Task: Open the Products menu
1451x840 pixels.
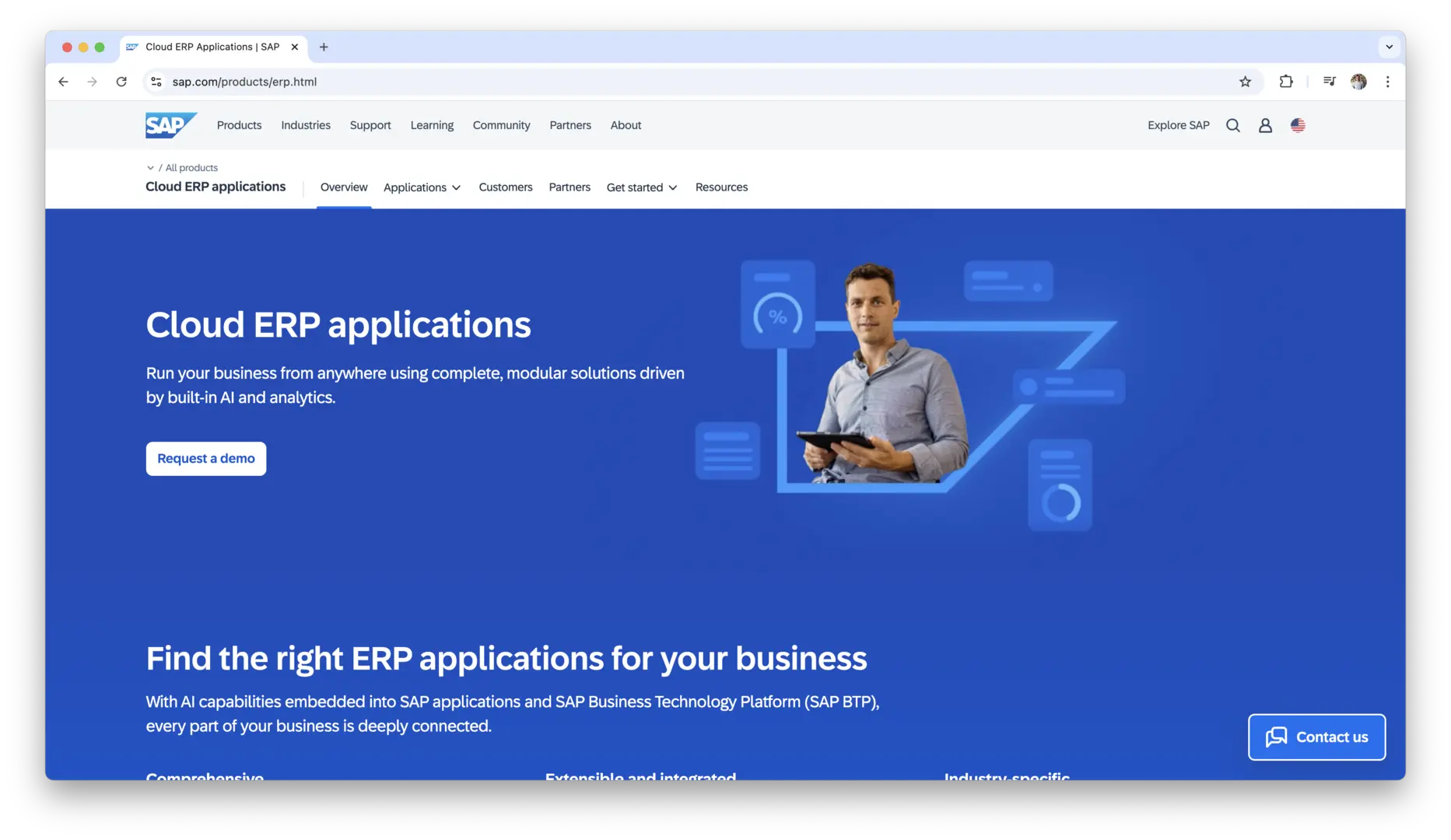Action: (239, 125)
